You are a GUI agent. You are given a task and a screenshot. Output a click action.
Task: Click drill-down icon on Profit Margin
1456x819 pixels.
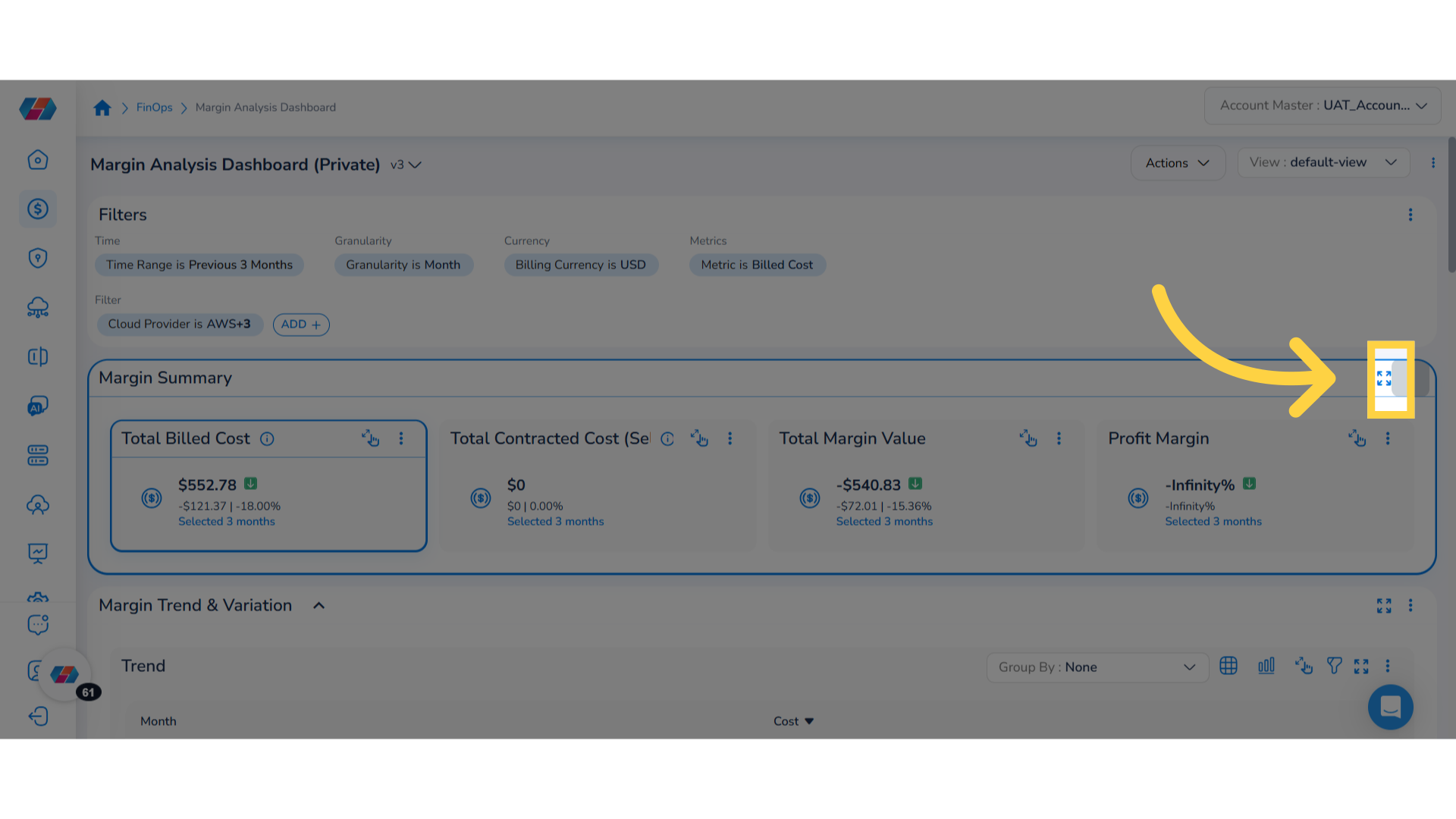tap(1357, 438)
